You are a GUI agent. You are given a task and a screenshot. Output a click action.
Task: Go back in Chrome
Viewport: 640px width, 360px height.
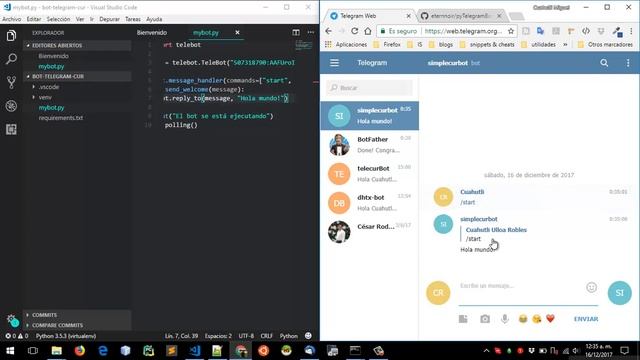click(329, 31)
